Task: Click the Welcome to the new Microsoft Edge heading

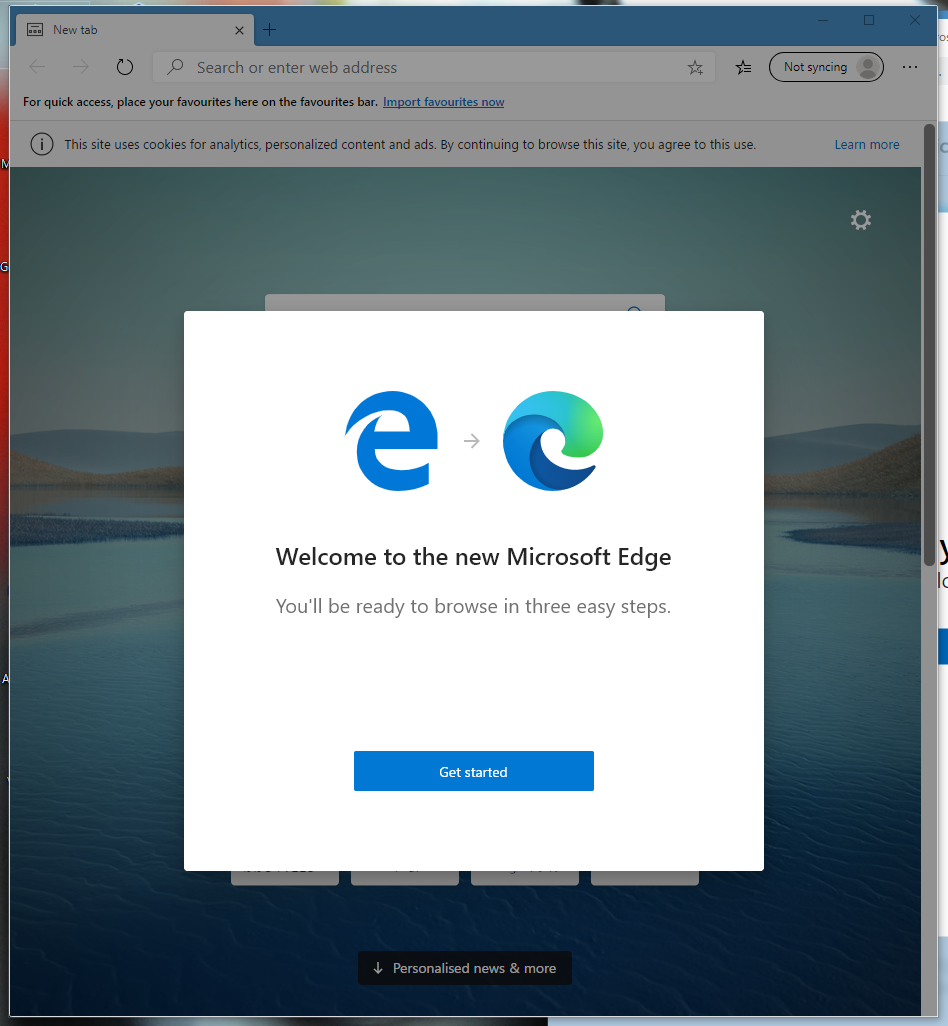Action: pyautogui.click(x=473, y=557)
